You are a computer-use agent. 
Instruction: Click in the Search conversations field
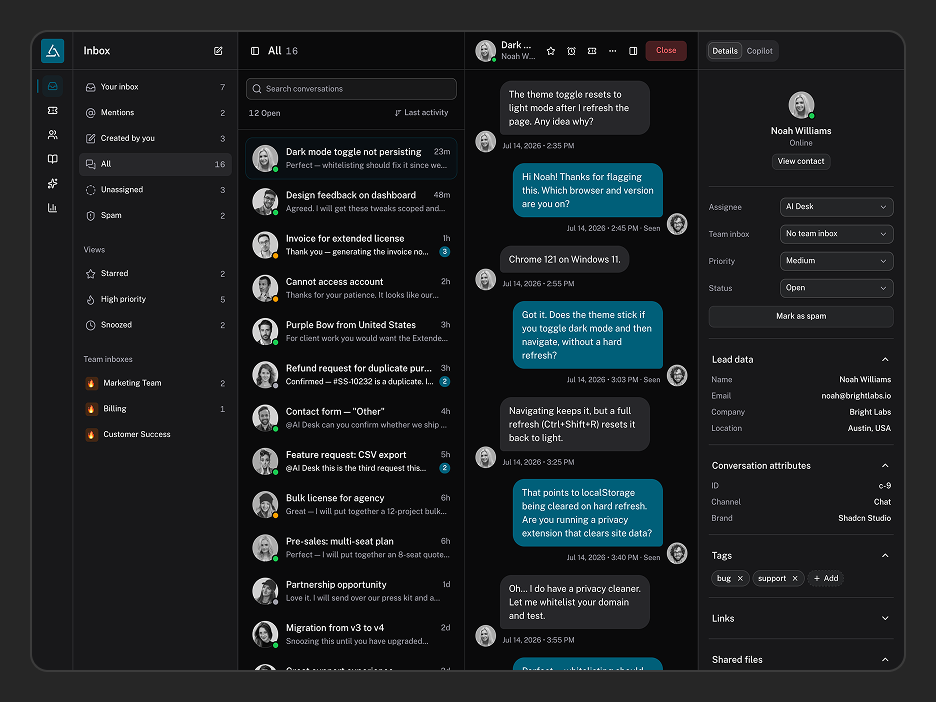[x=351, y=89]
